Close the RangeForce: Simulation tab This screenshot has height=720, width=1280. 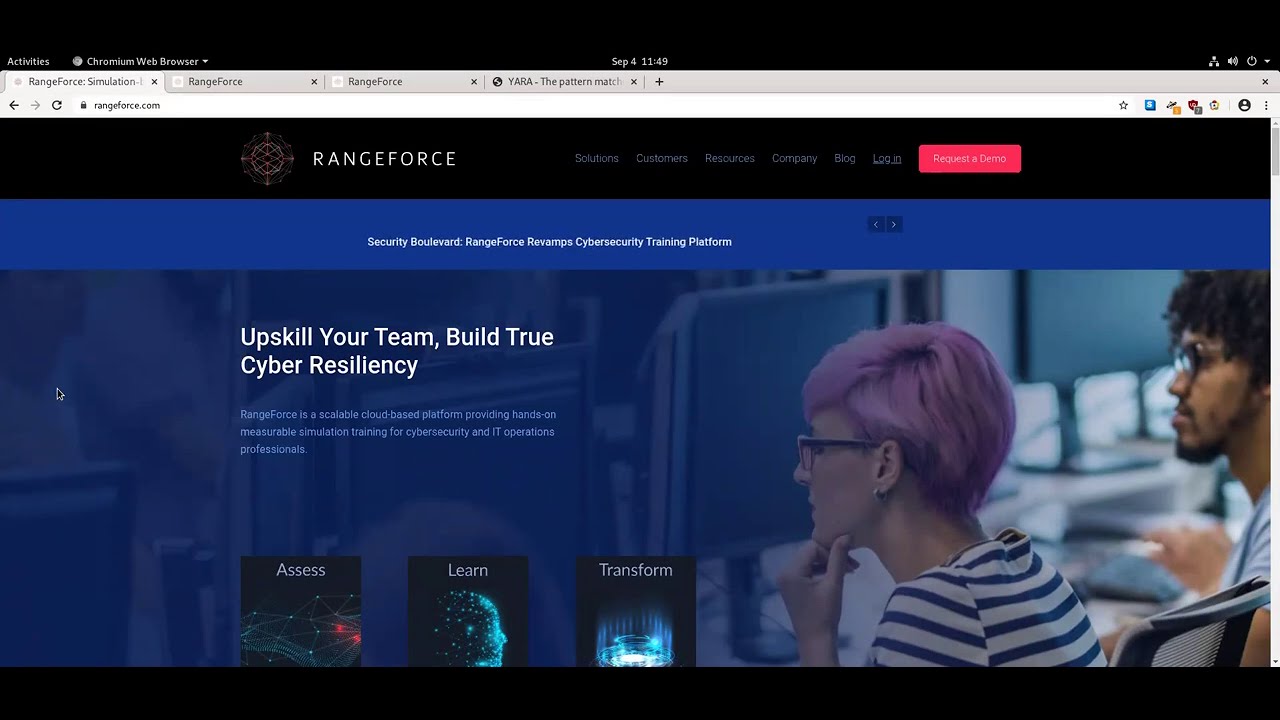[x=154, y=82]
